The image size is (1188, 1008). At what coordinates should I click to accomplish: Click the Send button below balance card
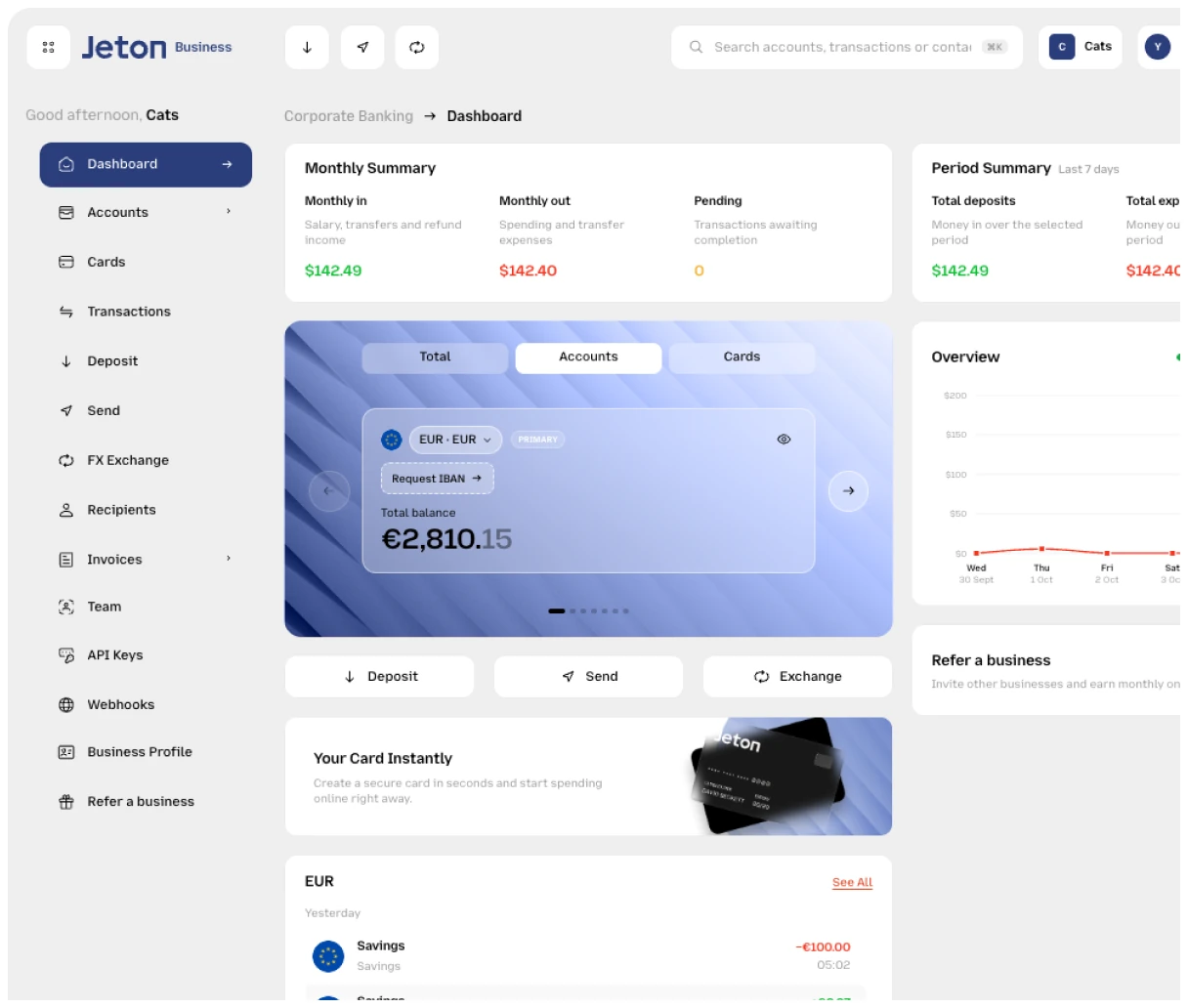[x=588, y=677]
